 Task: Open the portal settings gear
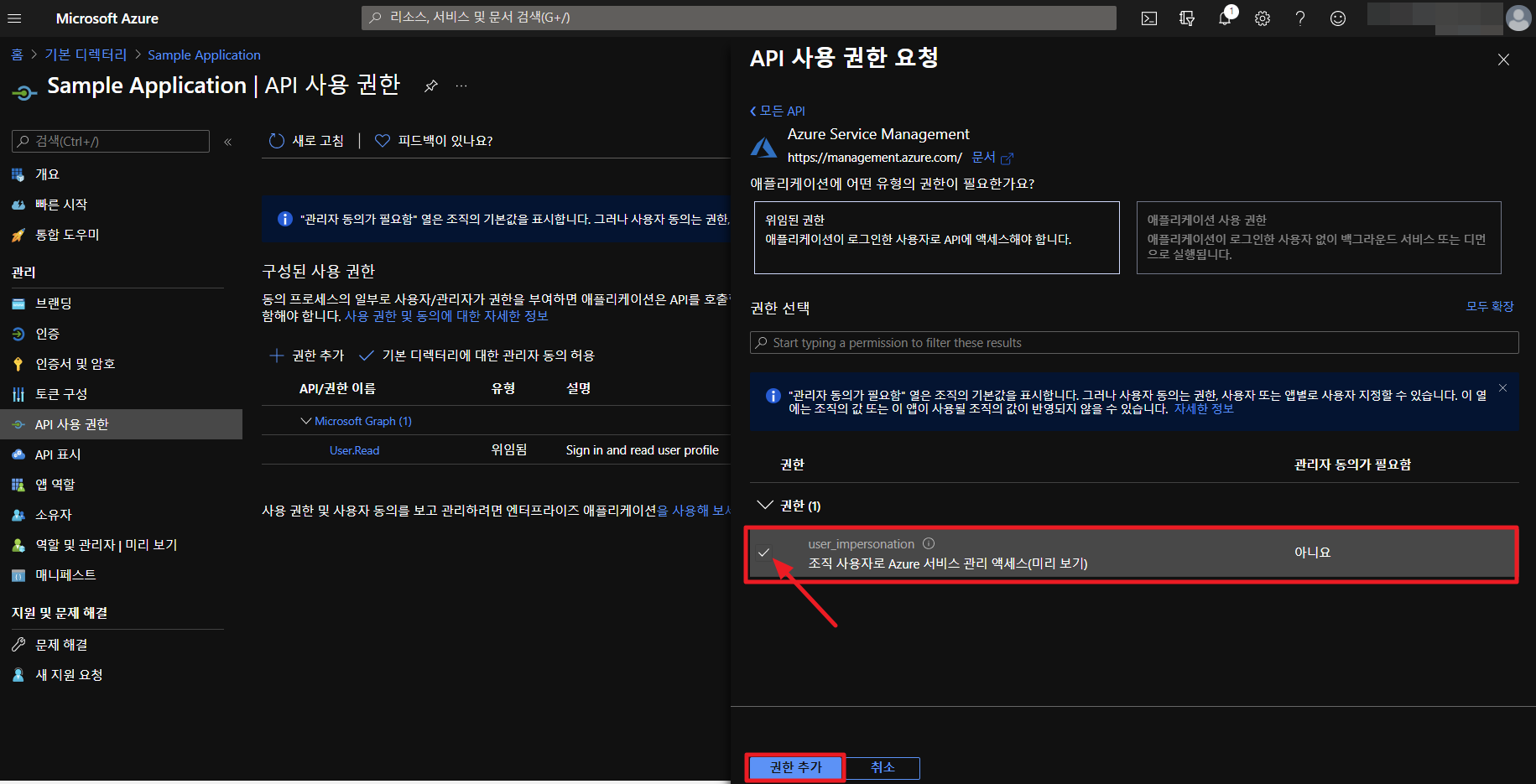[x=1262, y=18]
